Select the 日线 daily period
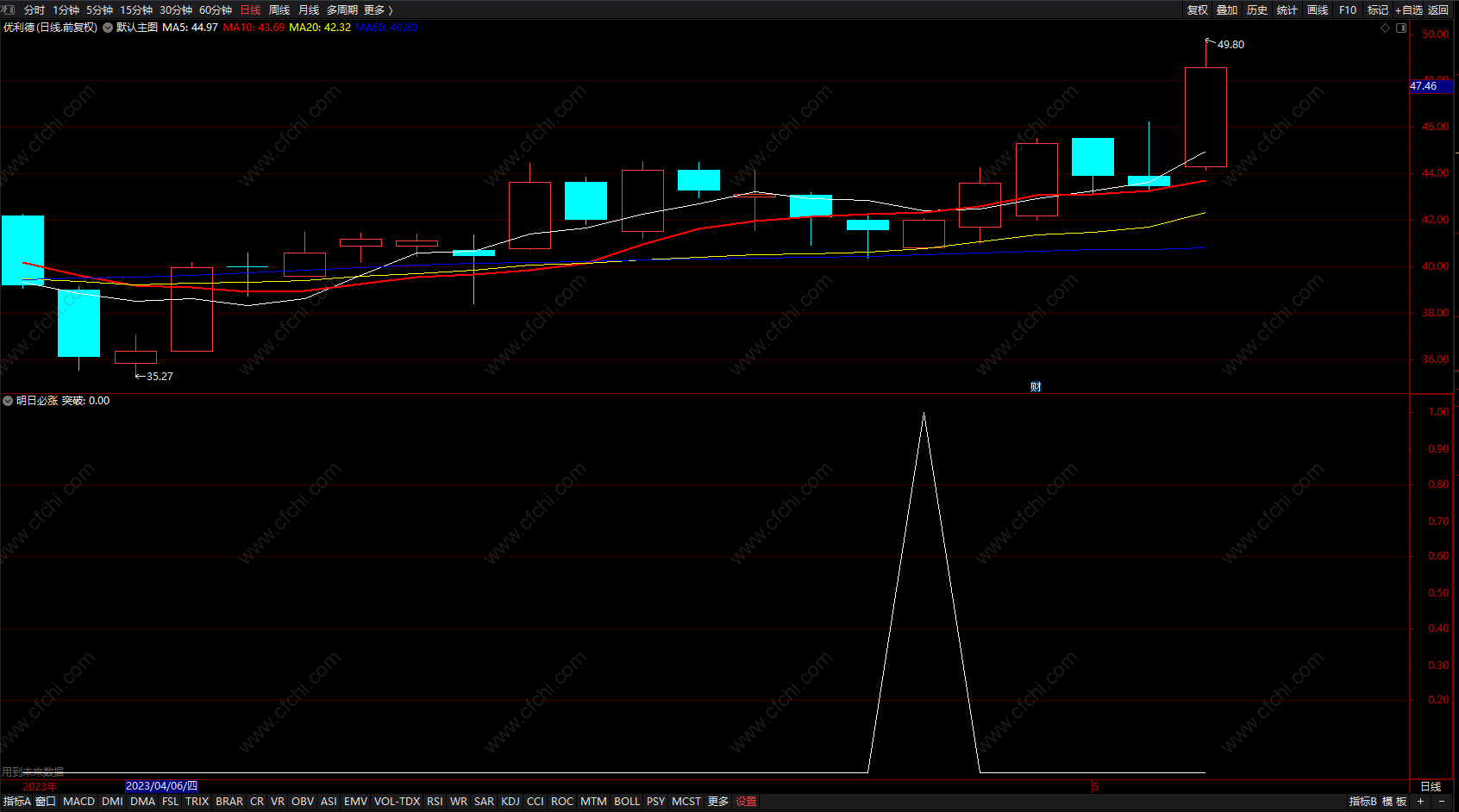This screenshot has width=1459, height=812. pos(250,10)
